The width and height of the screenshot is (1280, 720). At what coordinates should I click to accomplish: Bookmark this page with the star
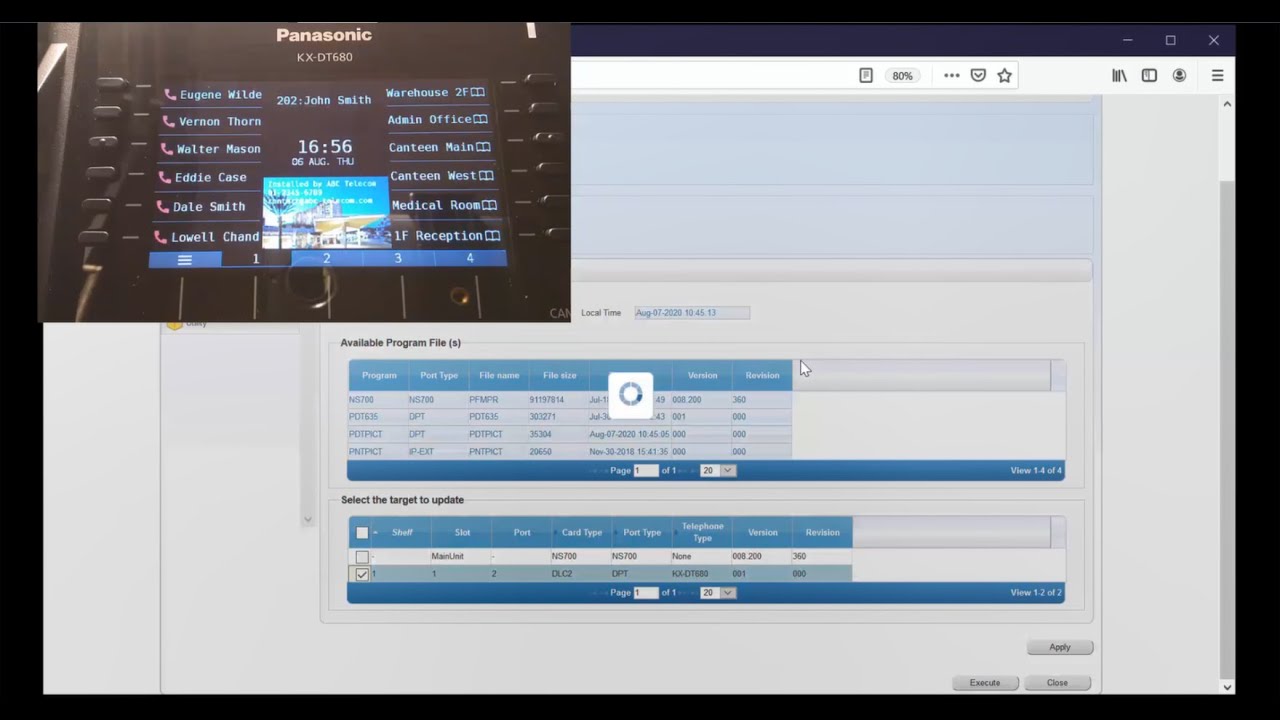1004,75
